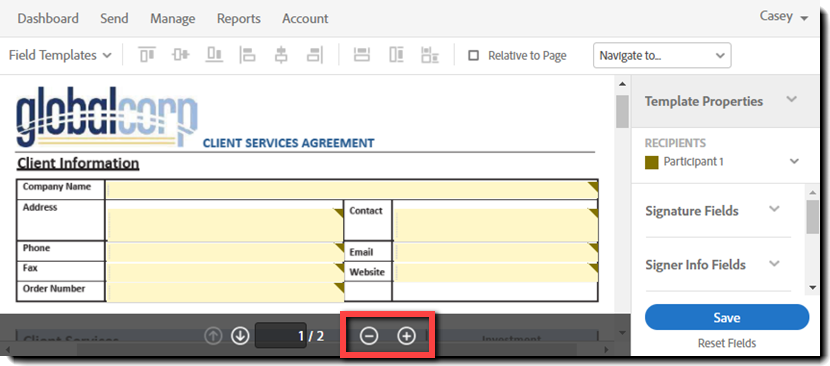The image size is (830, 366).
Task: Open the Reports tab
Action: pos(239,19)
